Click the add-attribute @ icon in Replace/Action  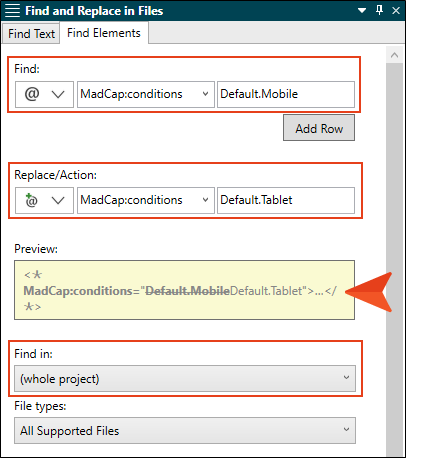[31, 200]
